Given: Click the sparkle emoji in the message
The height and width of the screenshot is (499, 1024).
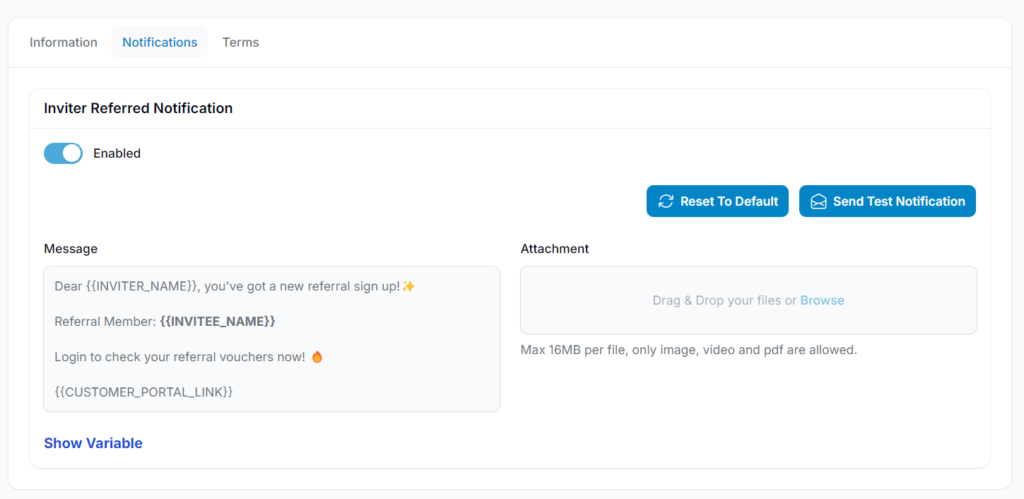Looking at the screenshot, I should click(x=408, y=287).
